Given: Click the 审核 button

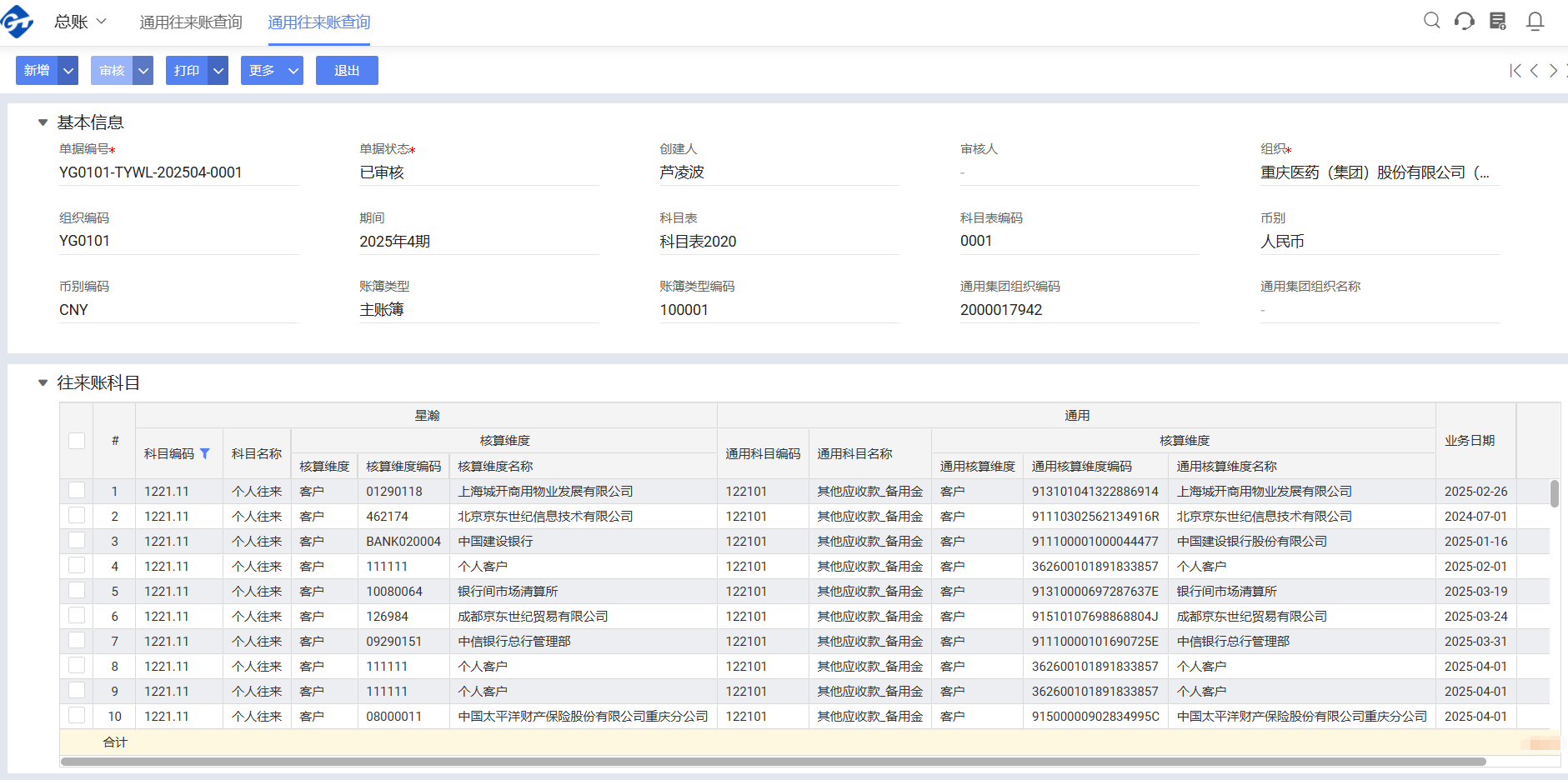Looking at the screenshot, I should tap(112, 71).
